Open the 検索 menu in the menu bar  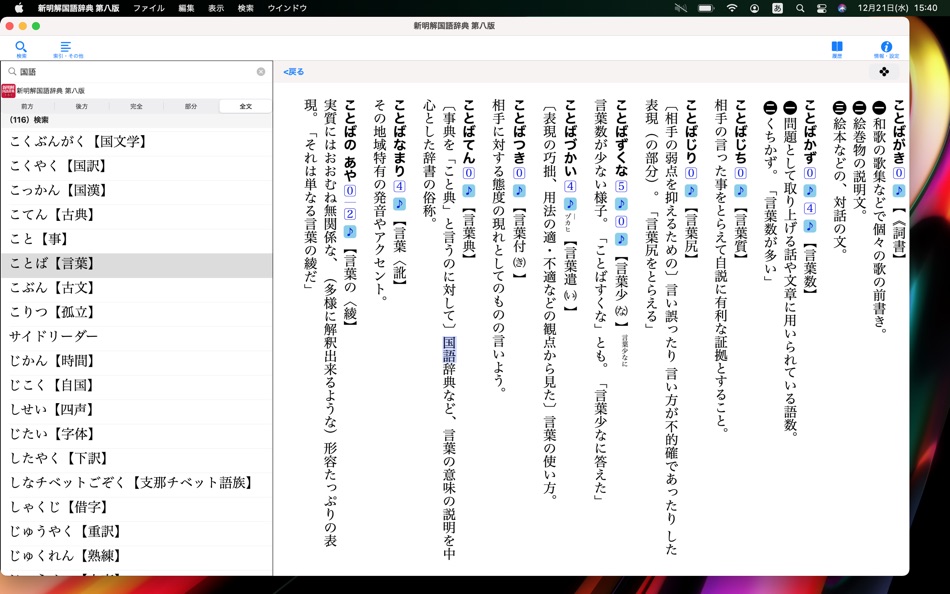pos(245,8)
